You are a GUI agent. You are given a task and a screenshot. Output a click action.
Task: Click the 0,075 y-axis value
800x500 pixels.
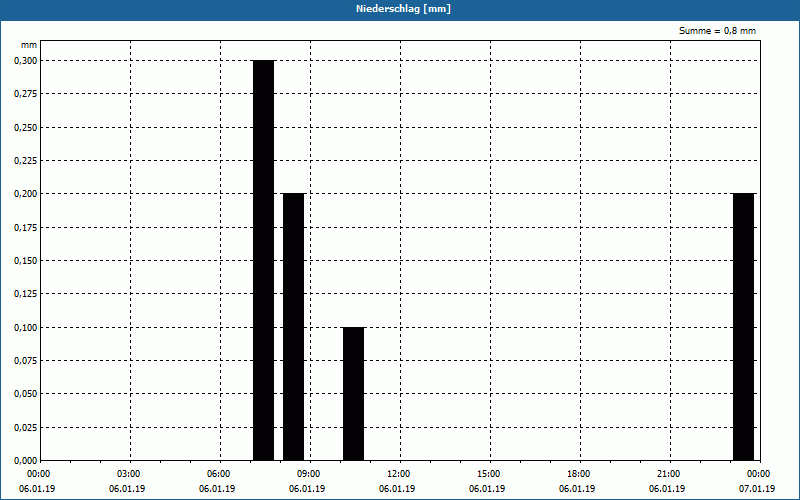[26, 361]
